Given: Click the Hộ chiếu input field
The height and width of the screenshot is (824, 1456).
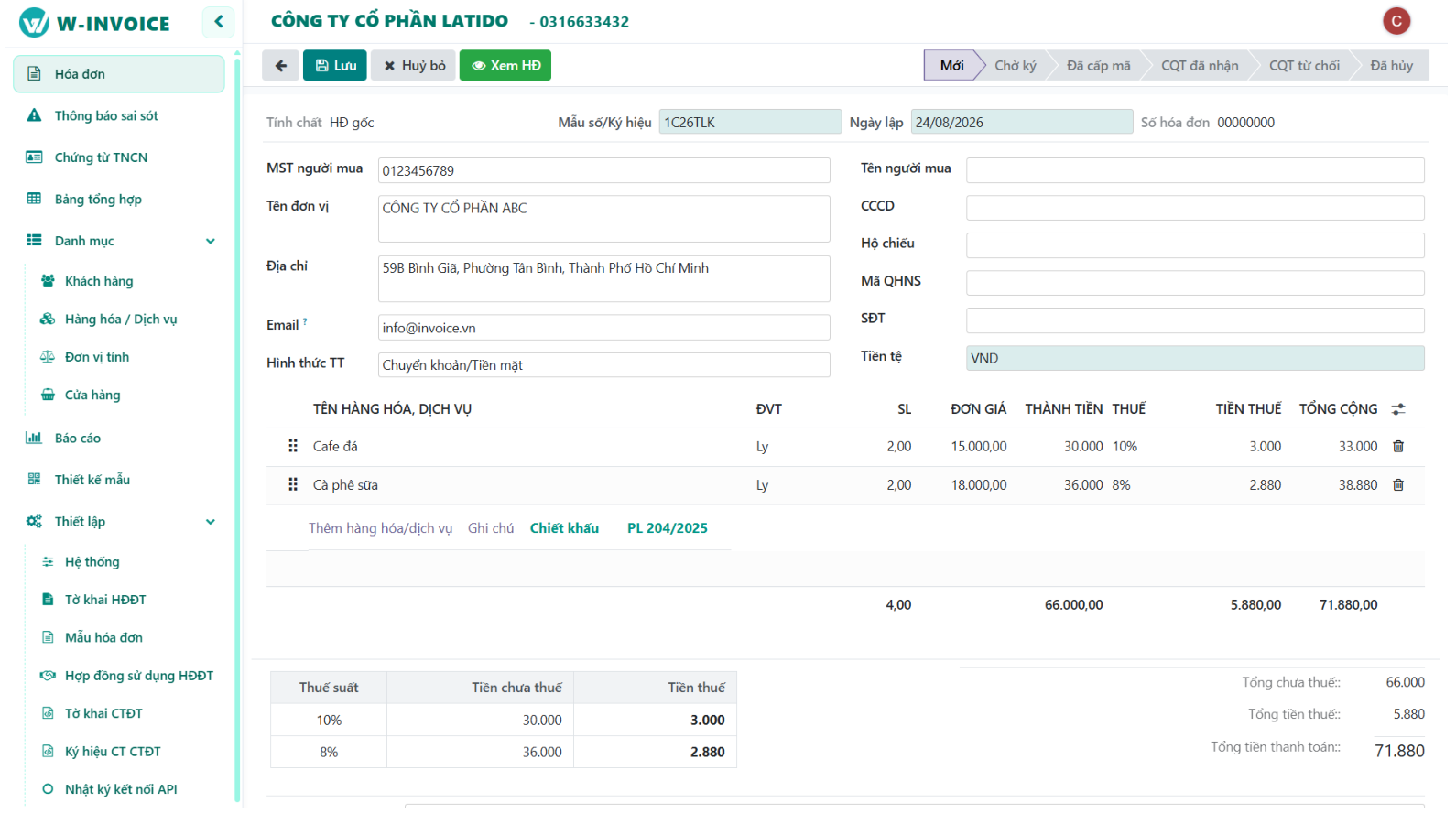Looking at the screenshot, I should (x=1195, y=245).
